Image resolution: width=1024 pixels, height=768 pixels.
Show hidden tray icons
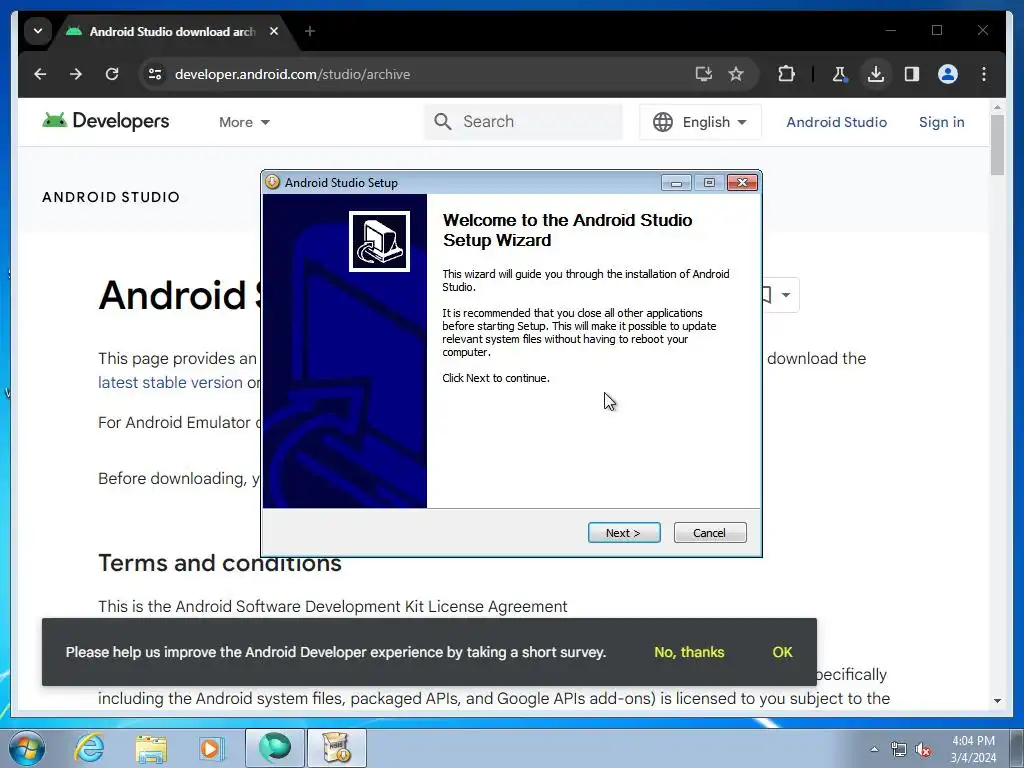(874, 749)
